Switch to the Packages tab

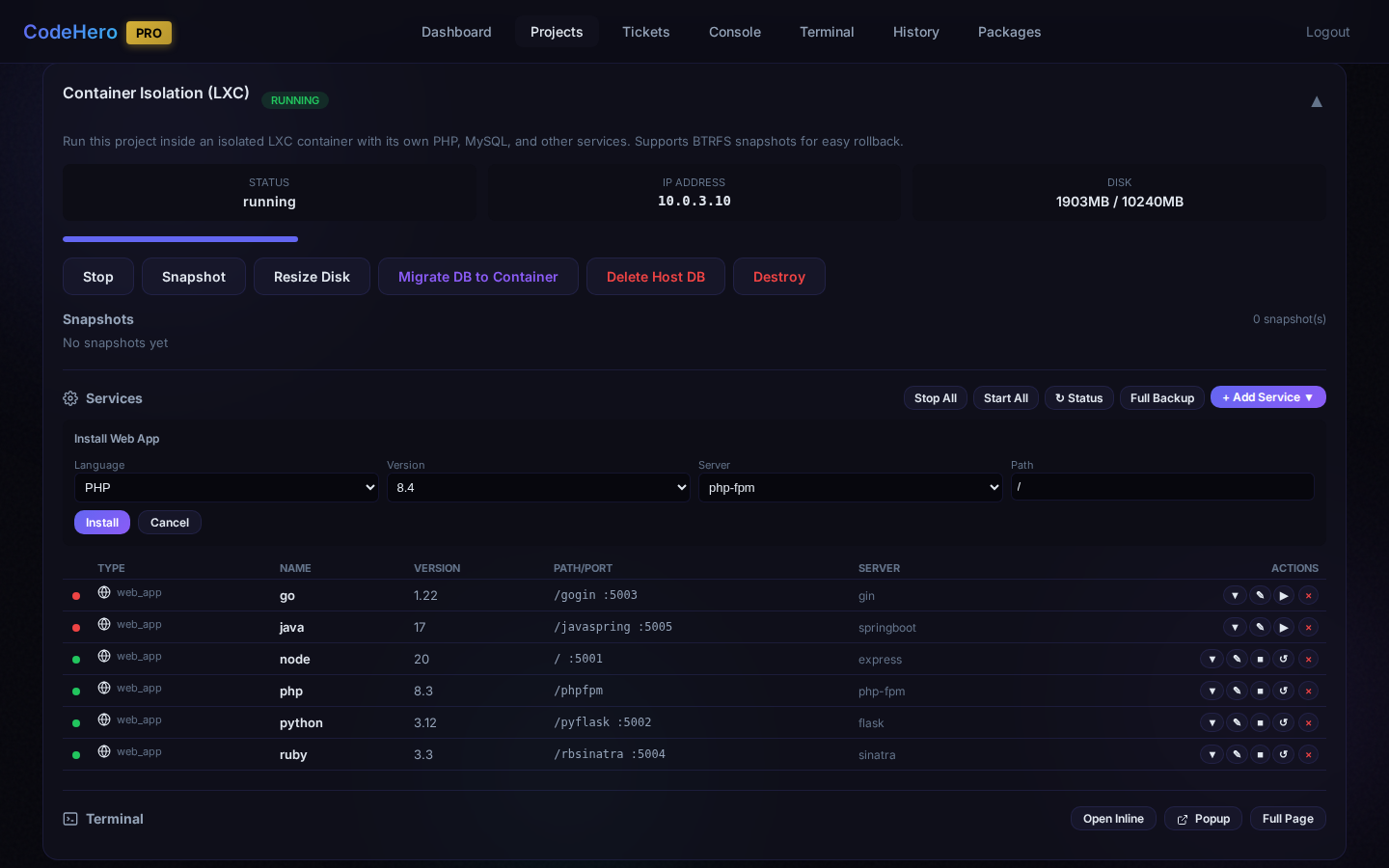1009,32
